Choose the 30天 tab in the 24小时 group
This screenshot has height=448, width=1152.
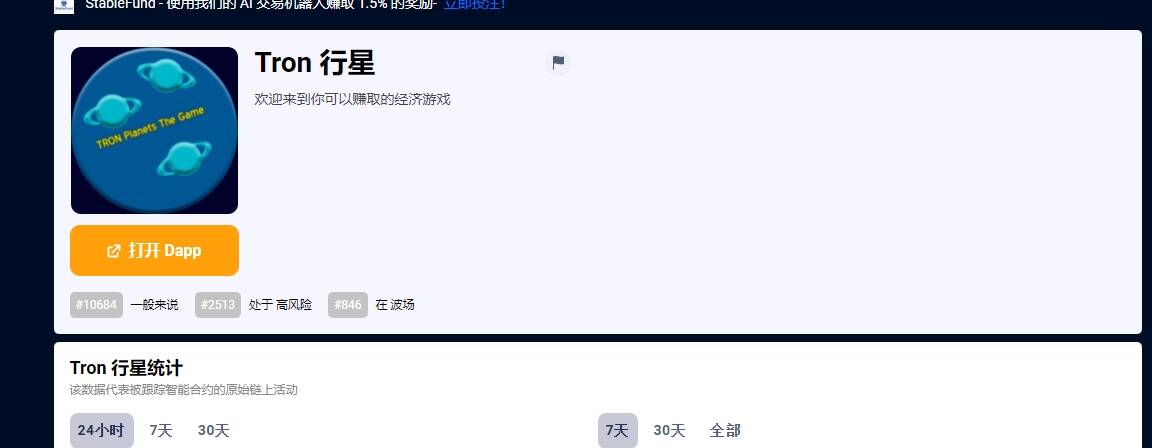pos(214,430)
